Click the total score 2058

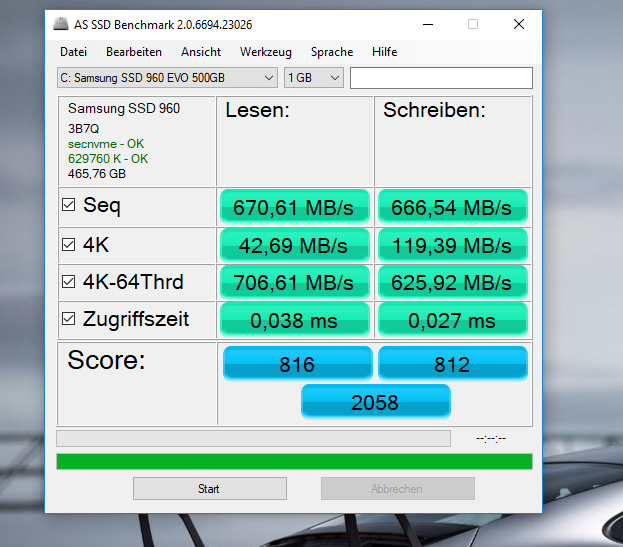375,402
